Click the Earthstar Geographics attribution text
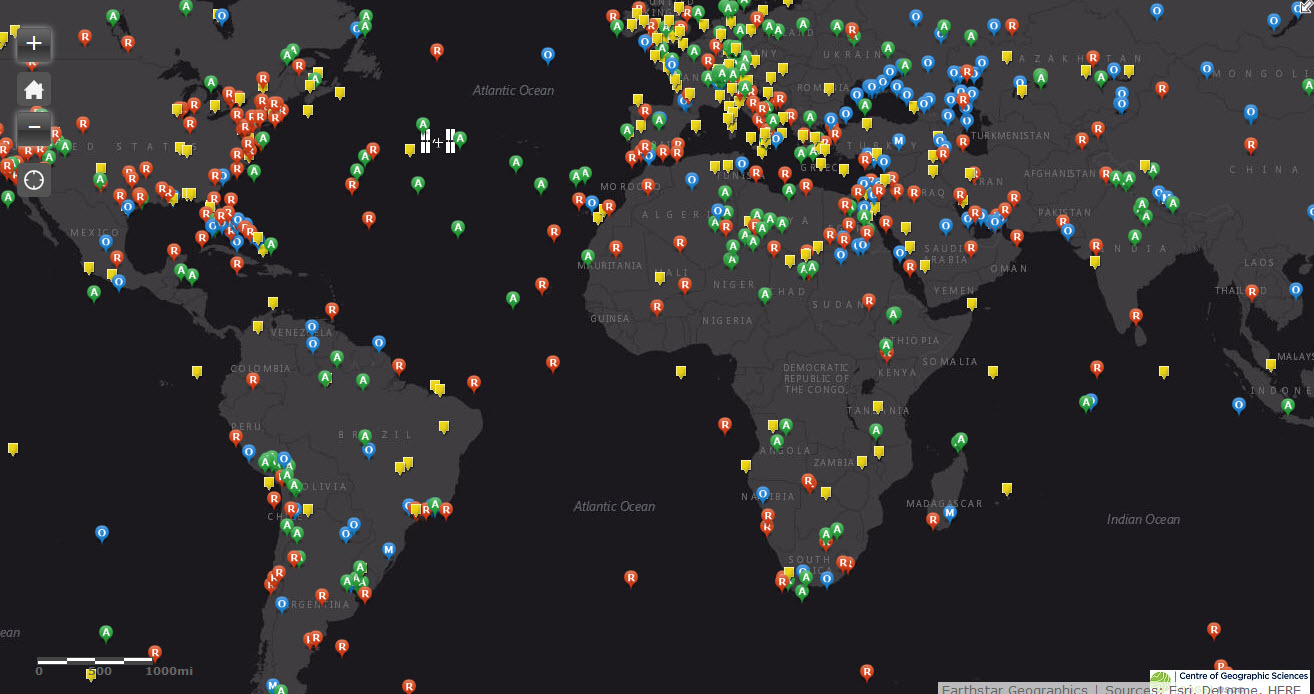Image resolution: width=1314 pixels, height=694 pixels. point(1015,689)
